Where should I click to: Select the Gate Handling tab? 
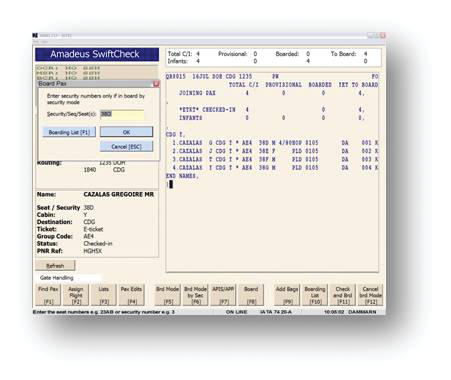tap(57, 278)
